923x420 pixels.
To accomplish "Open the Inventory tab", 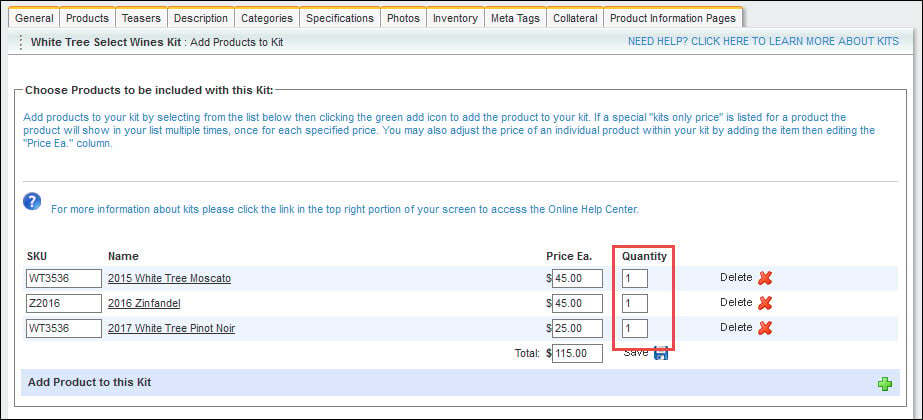I will [x=455, y=18].
